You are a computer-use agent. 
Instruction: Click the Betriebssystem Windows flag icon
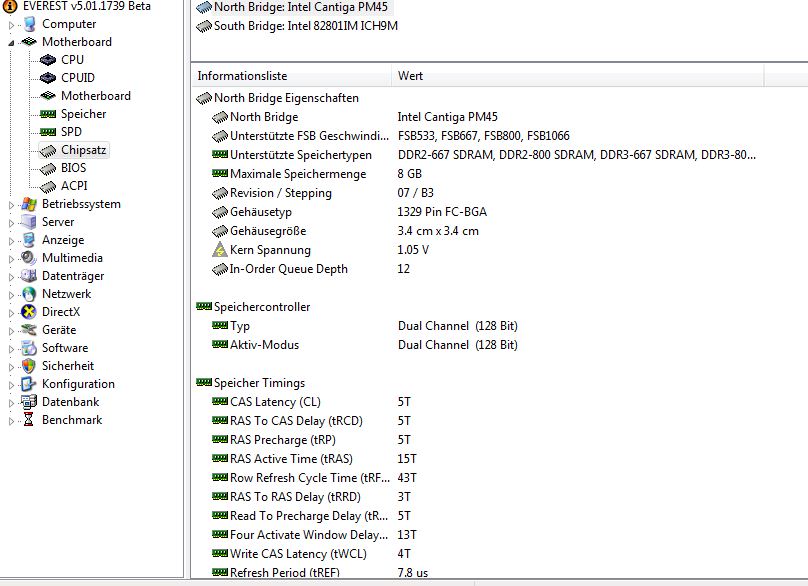click(x=29, y=204)
